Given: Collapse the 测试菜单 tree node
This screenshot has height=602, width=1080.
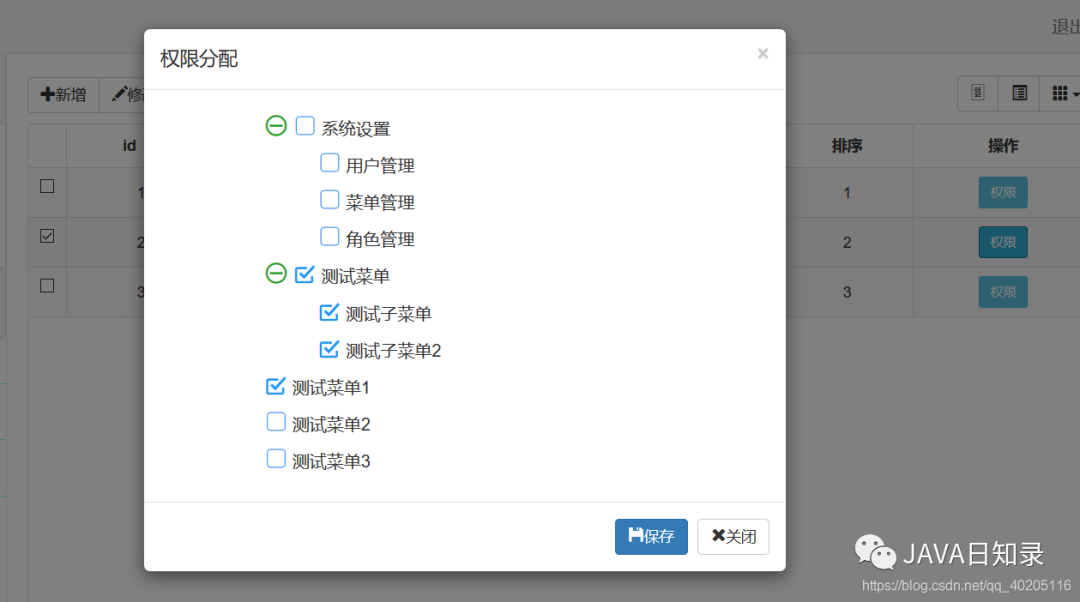Looking at the screenshot, I should 276,273.
